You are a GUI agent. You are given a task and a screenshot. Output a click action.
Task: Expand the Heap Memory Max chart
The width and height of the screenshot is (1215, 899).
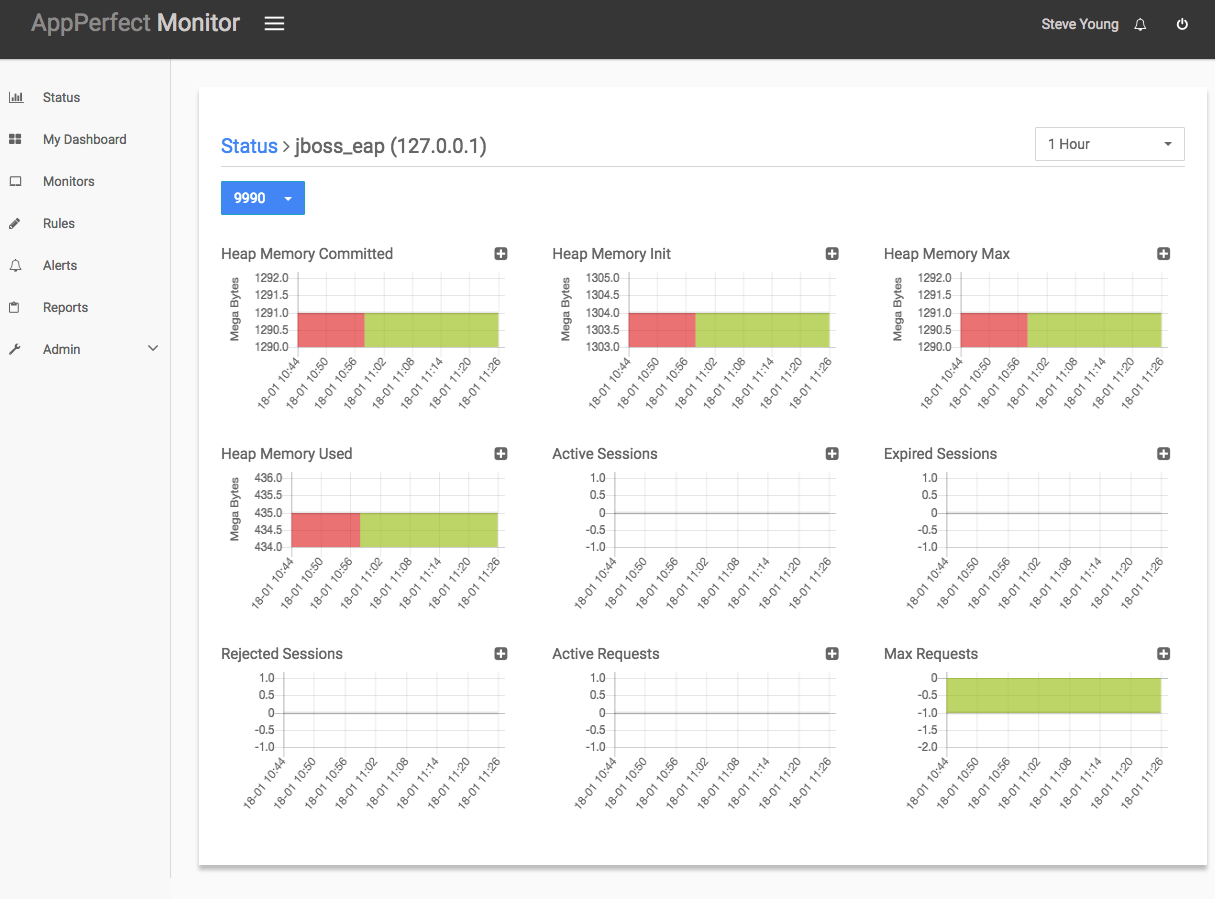coord(1163,254)
